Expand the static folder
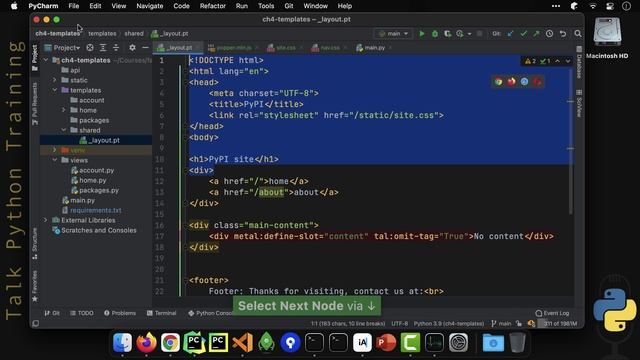The image size is (640, 360). [55, 80]
